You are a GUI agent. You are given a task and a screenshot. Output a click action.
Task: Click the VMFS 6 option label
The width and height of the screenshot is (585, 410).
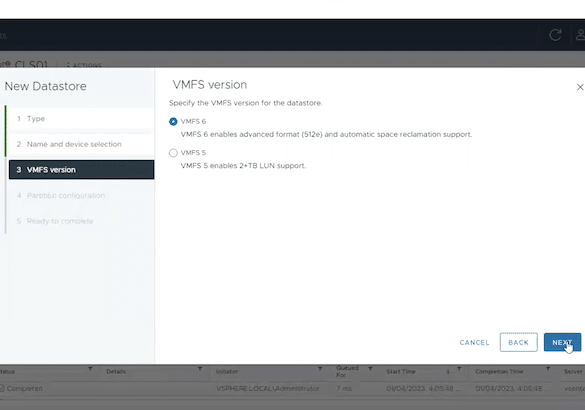click(193, 122)
